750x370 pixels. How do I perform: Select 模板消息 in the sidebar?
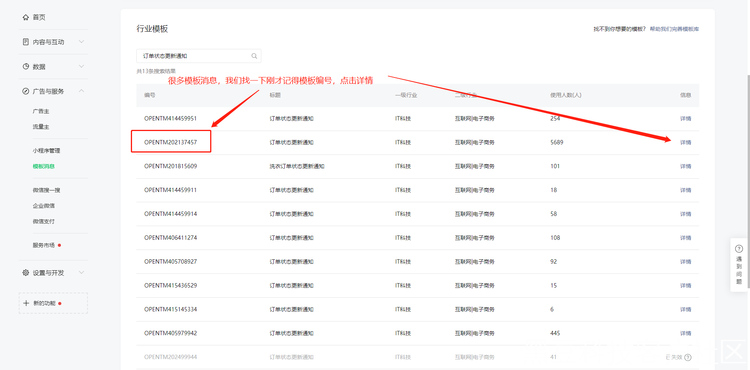click(x=44, y=166)
